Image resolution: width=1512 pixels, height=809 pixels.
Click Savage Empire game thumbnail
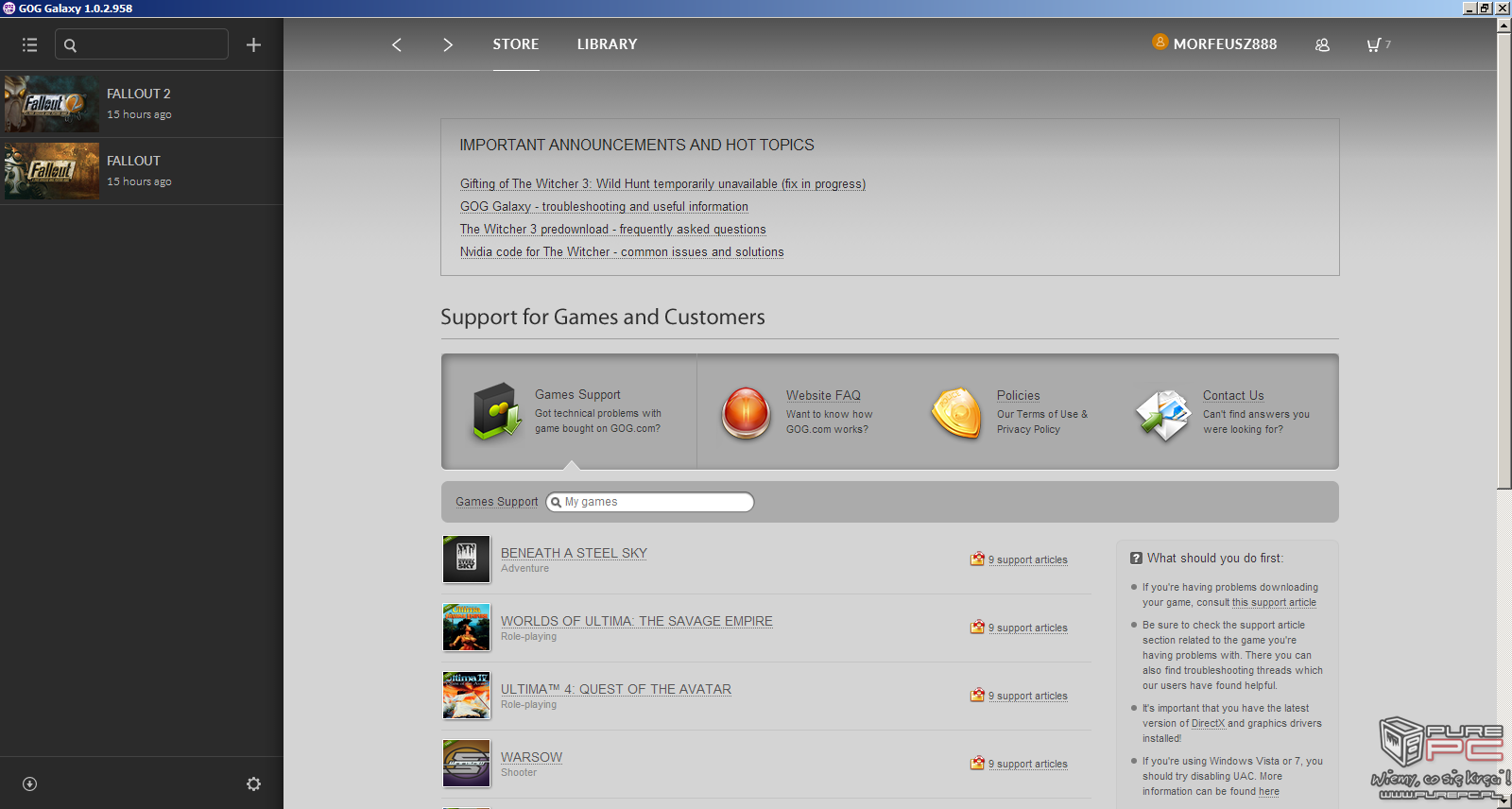tap(467, 628)
